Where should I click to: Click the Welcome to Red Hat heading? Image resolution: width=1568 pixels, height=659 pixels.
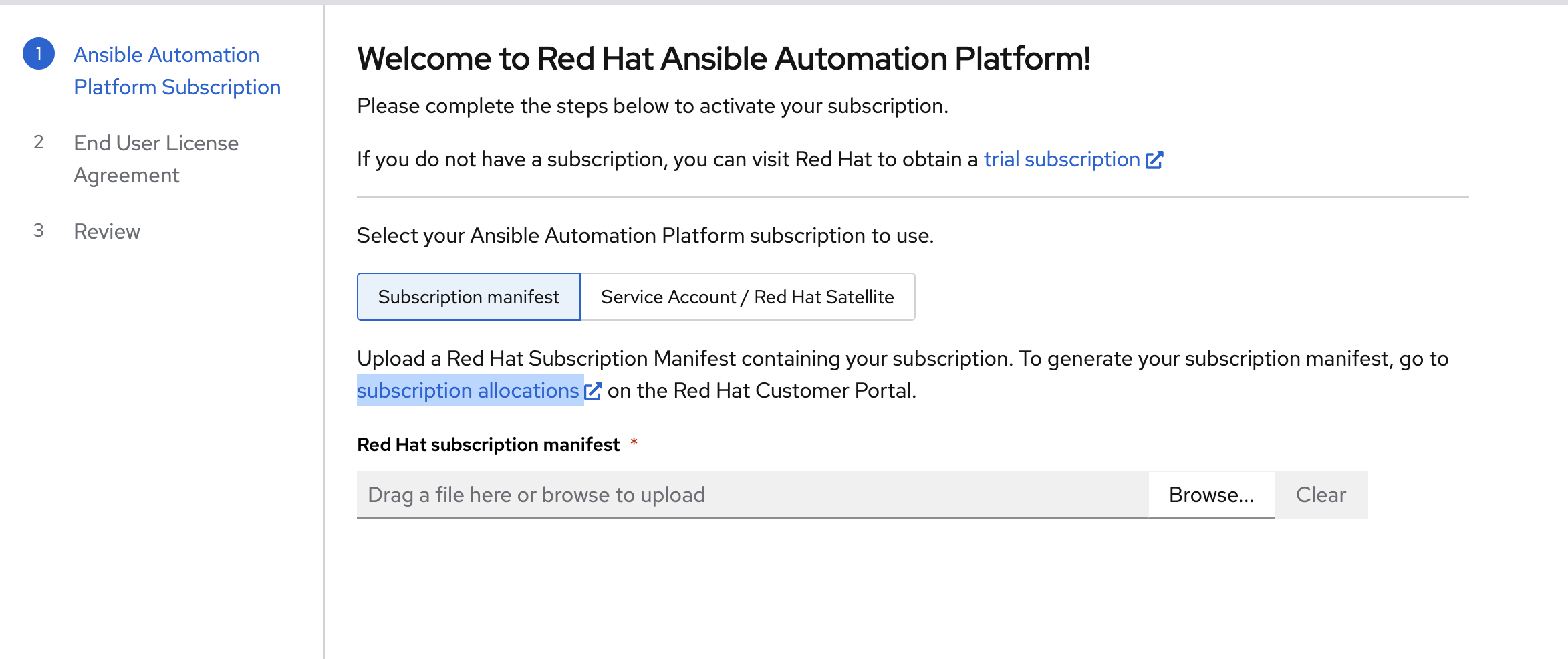point(723,59)
